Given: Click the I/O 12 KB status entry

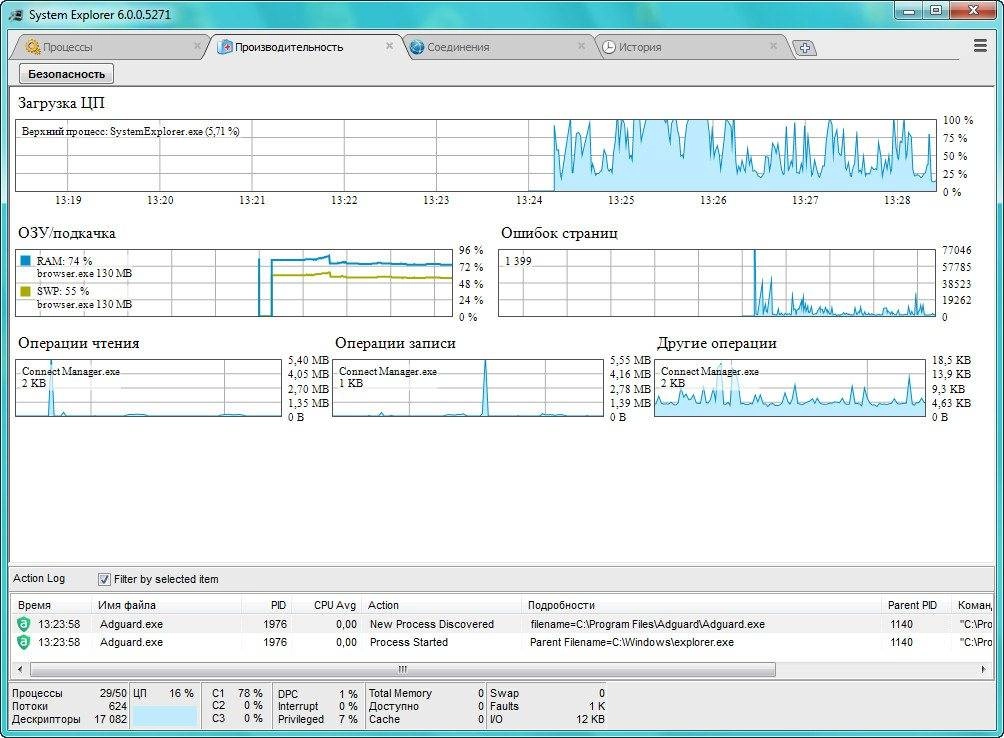Looking at the screenshot, I should pos(547,719).
